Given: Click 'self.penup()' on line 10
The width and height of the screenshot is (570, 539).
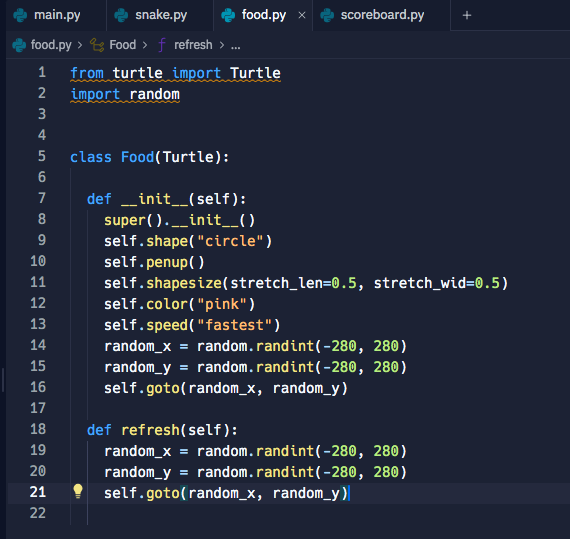Looking at the screenshot, I should tap(154, 262).
